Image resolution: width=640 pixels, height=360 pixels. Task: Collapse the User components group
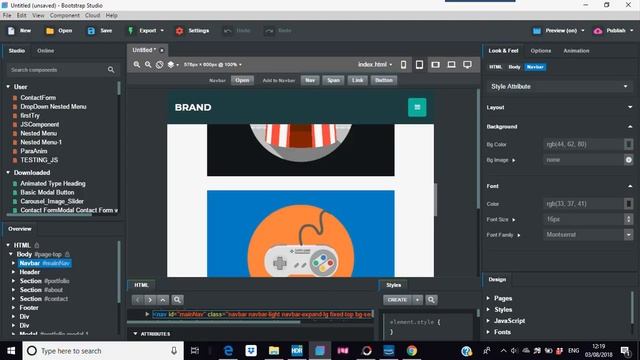coord(8,87)
